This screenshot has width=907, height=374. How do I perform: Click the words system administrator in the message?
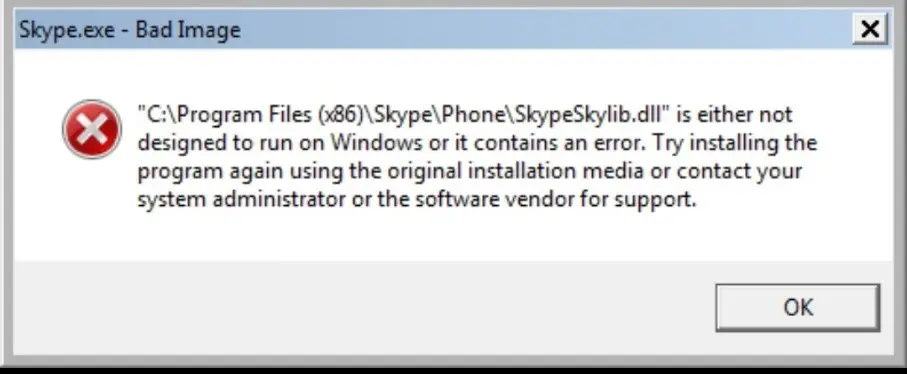point(242,200)
